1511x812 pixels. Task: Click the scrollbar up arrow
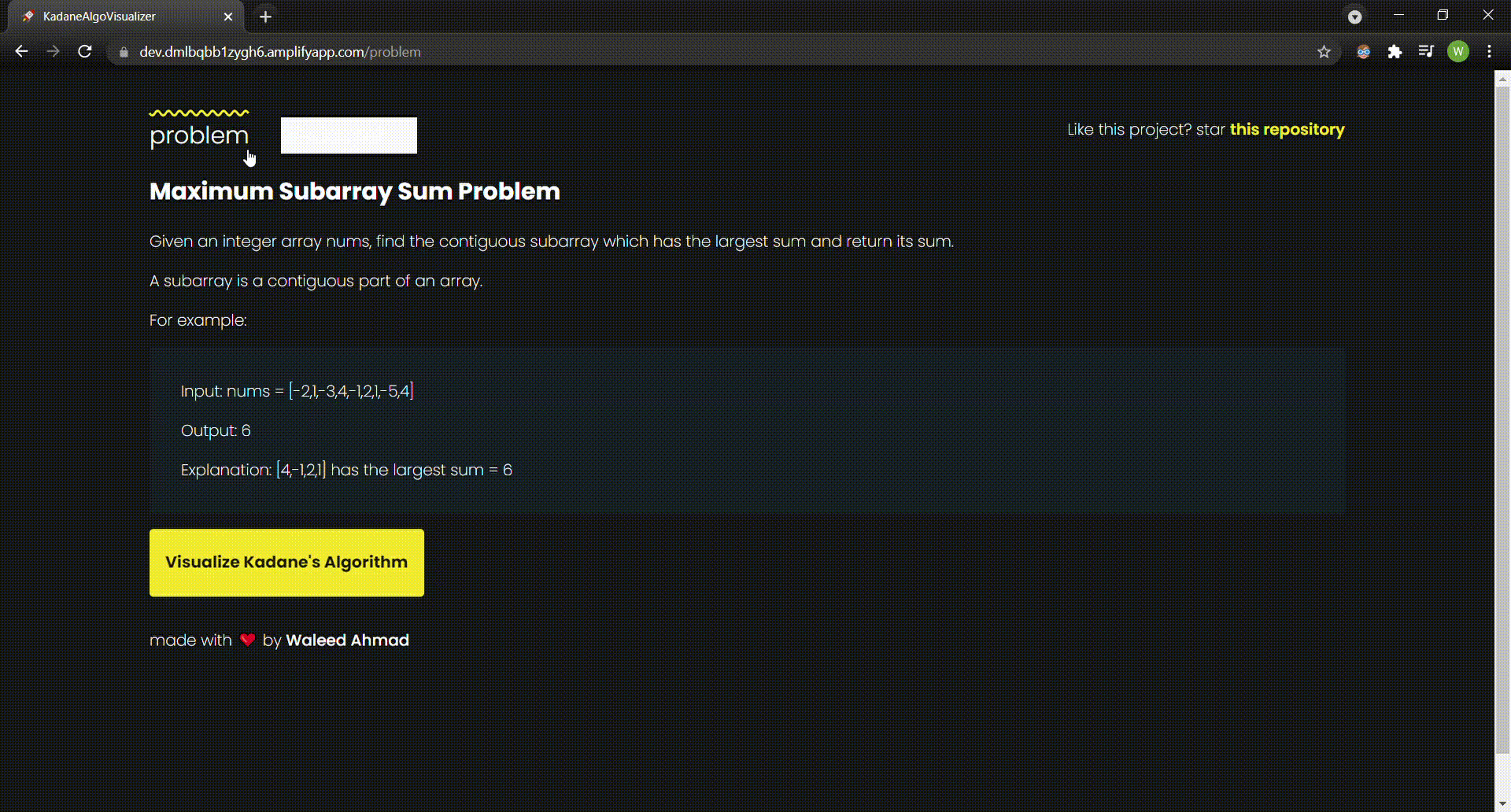click(x=1502, y=79)
